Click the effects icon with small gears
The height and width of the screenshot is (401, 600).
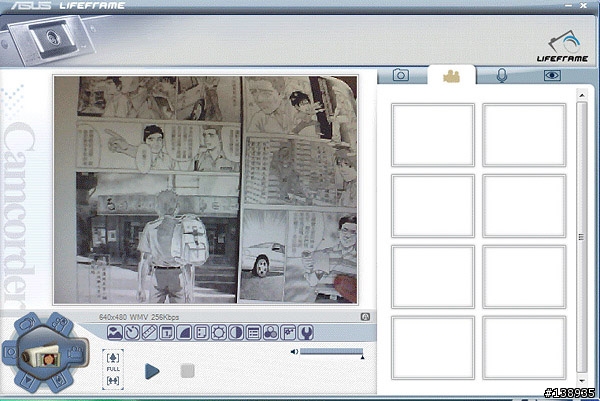[x=288, y=333]
